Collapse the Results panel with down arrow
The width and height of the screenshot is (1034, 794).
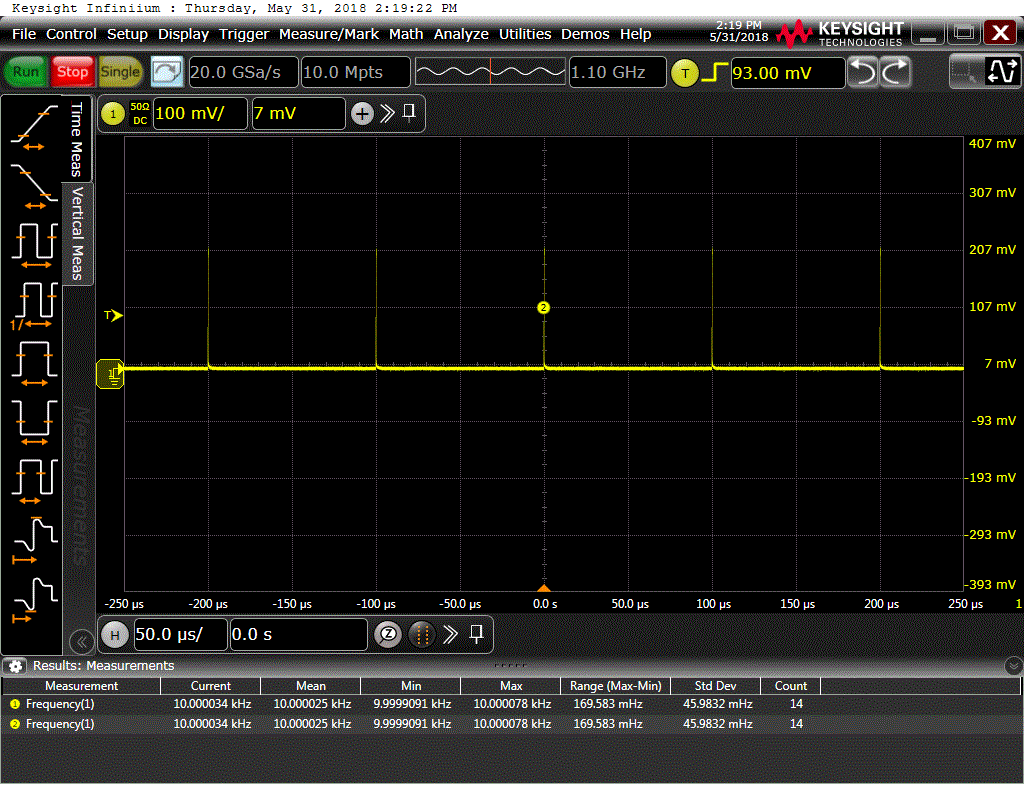click(1014, 666)
